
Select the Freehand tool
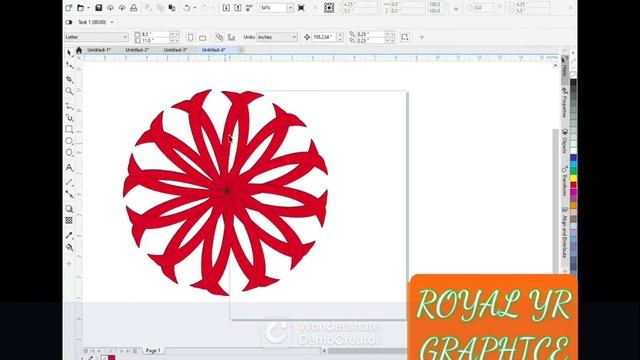pyautogui.click(x=69, y=107)
